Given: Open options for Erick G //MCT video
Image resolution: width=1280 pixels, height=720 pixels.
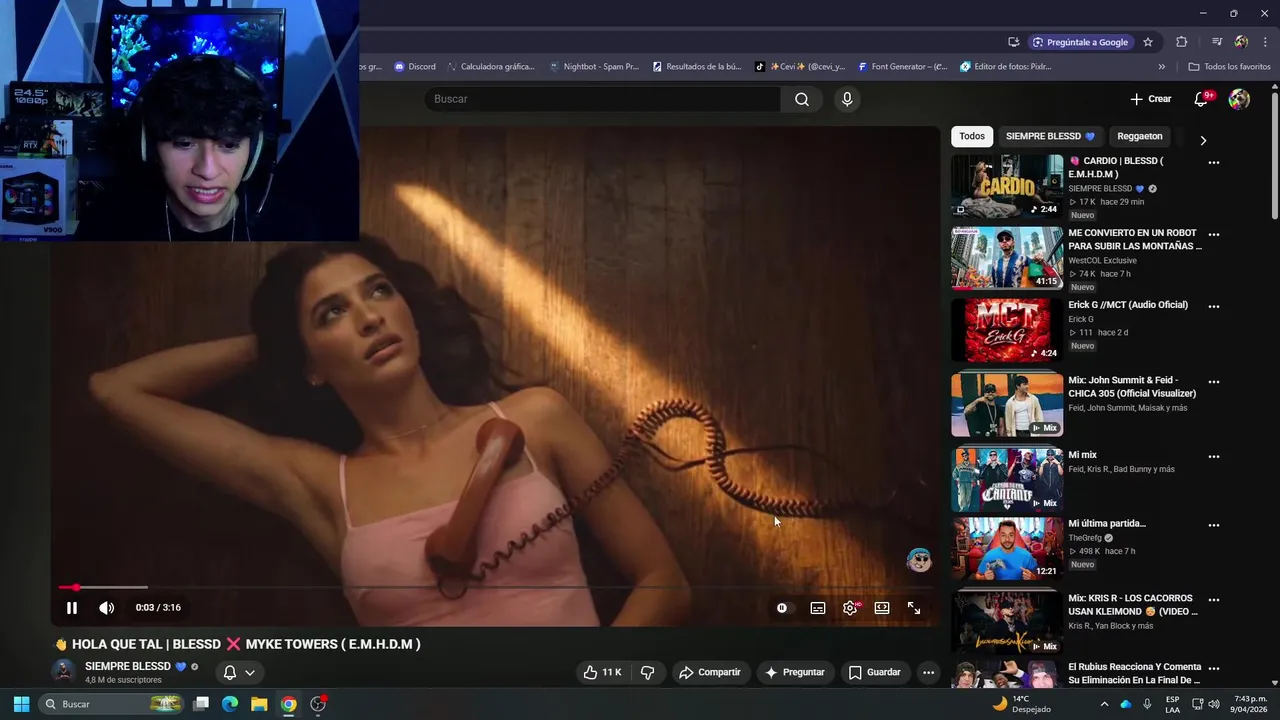Looking at the screenshot, I should pos(1214,306).
